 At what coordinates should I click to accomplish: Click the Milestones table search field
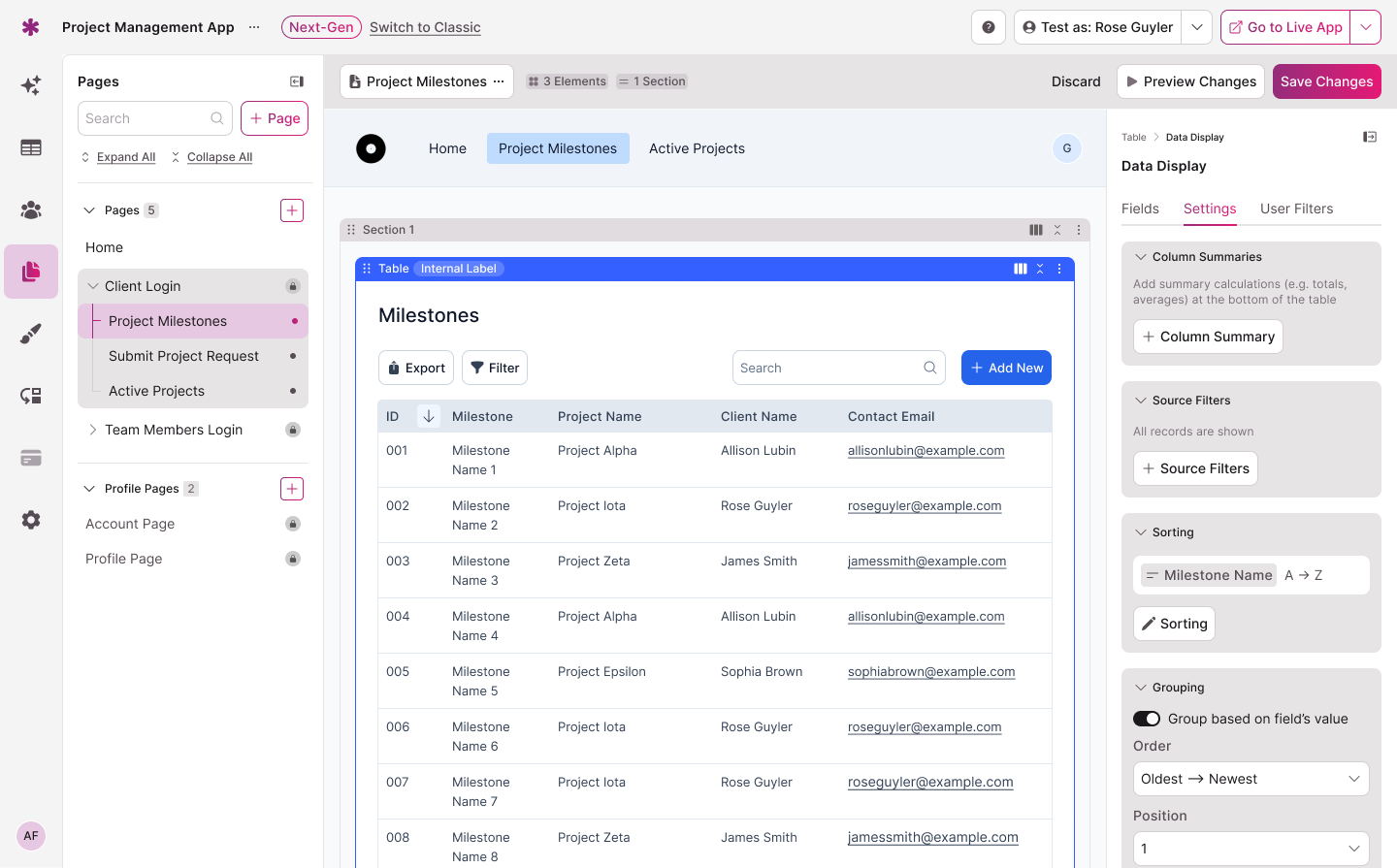[829, 368]
